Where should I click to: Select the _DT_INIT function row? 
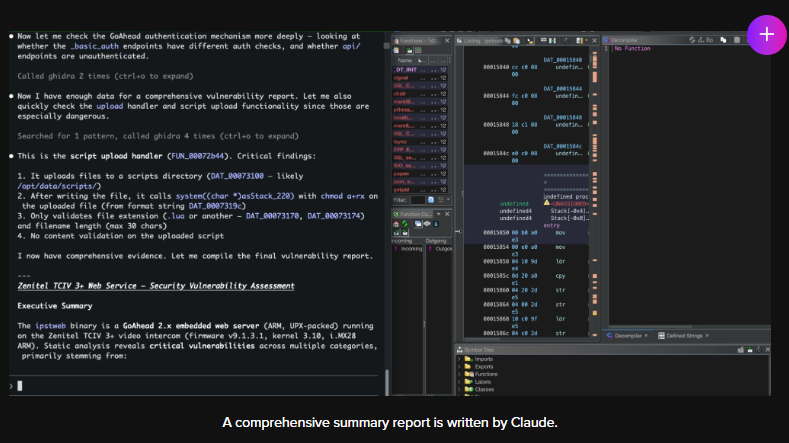coord(420,70)
